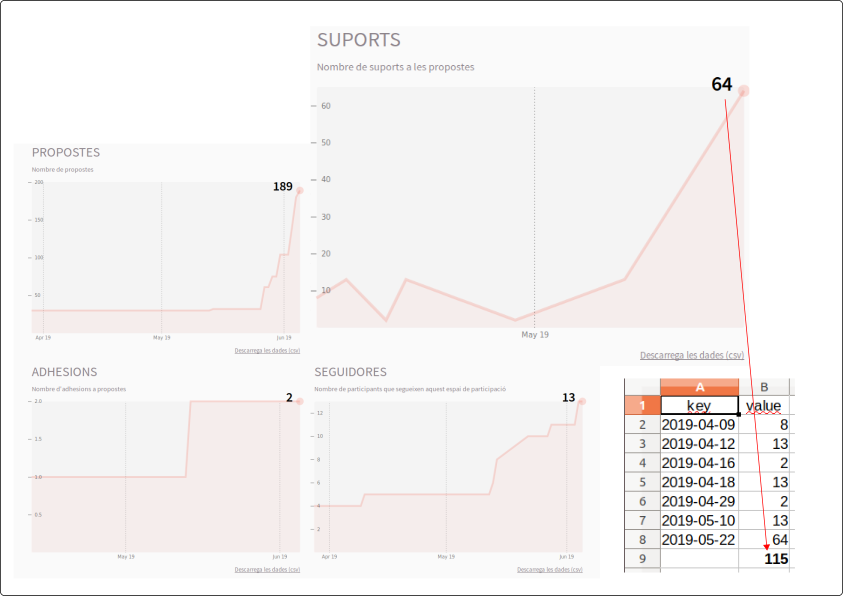Download the Seguidors data csv

[x=550, y=569]
